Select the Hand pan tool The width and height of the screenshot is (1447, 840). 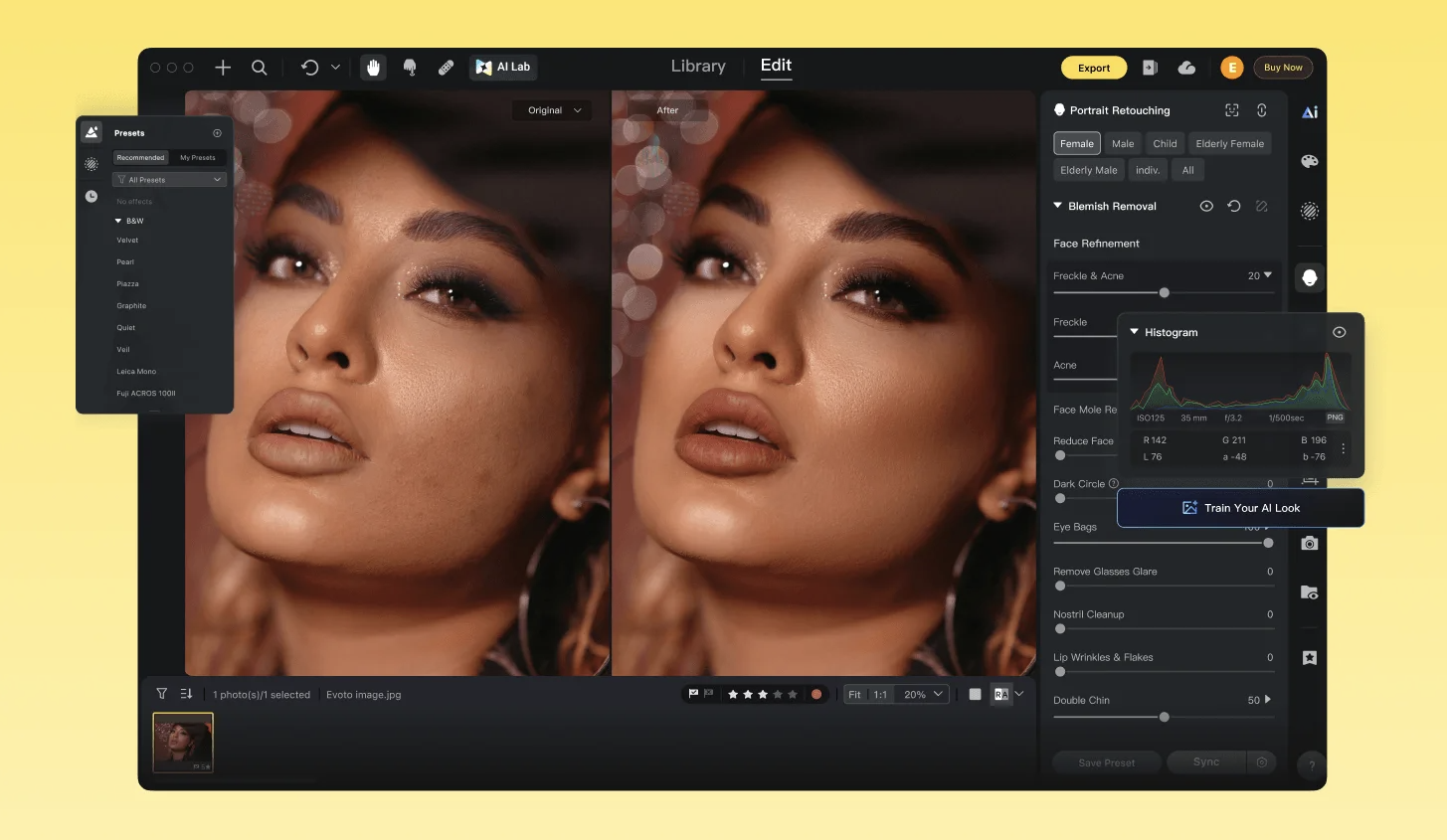[x=374, y=68]
